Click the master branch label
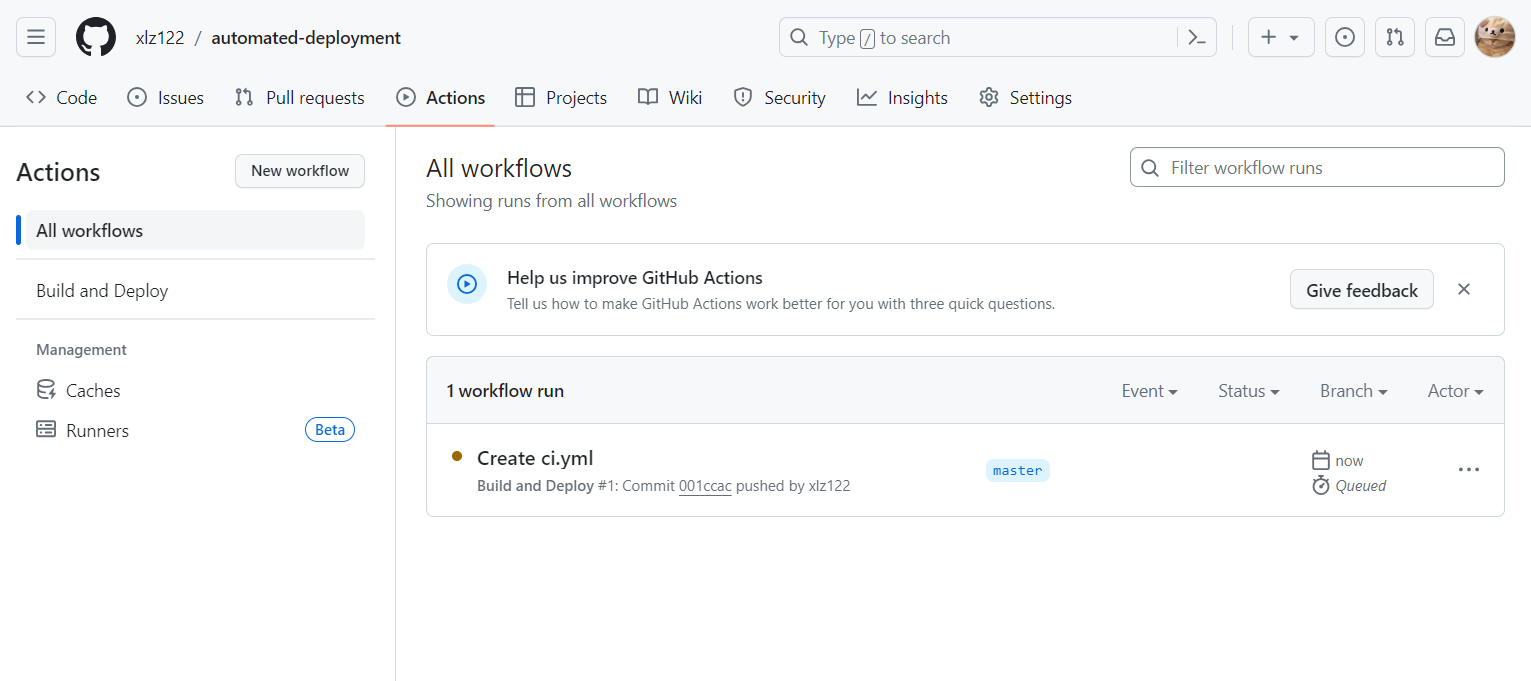The height and width of the screenshot is (681, 1531). [x=1018, y=470]
